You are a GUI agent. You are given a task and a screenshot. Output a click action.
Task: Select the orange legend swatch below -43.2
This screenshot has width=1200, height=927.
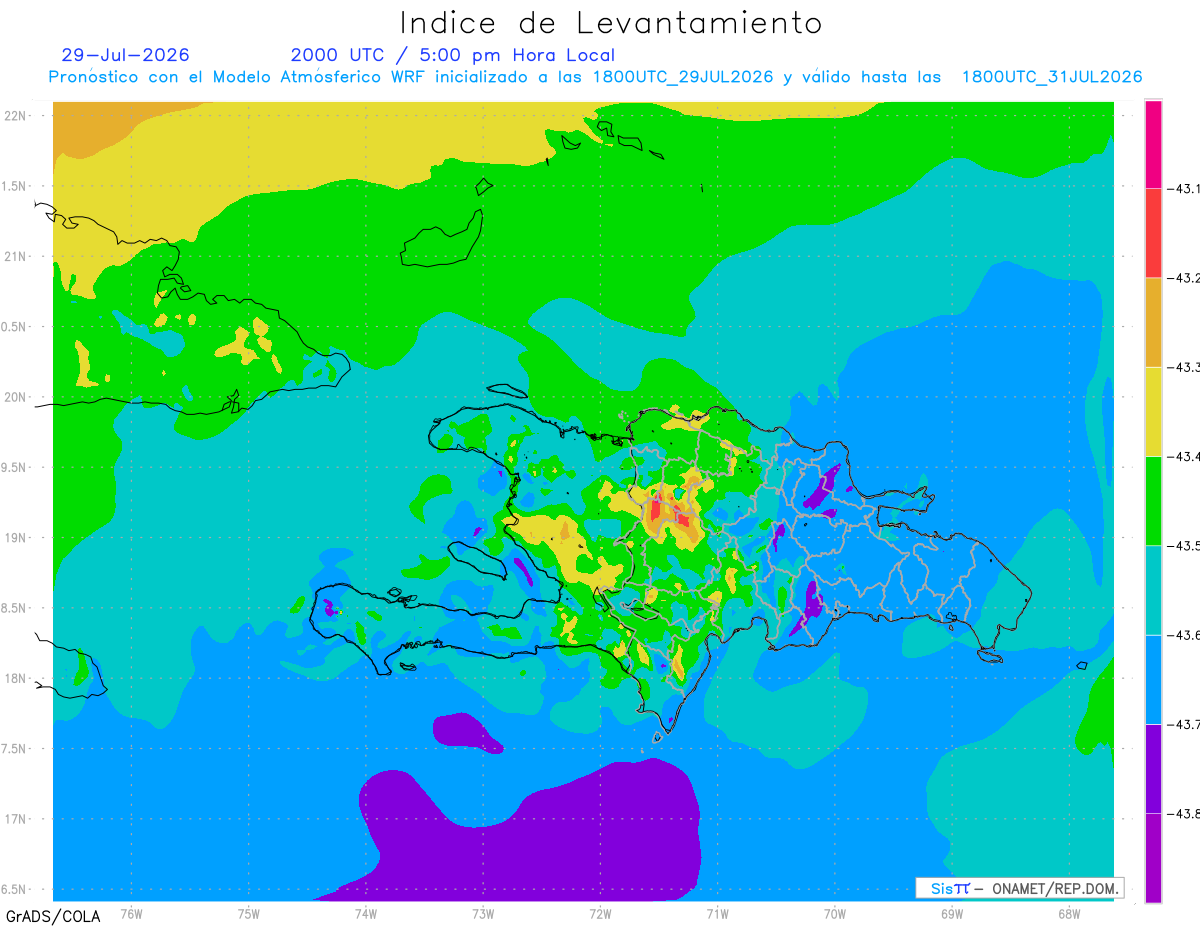(x=1153, y=322)
